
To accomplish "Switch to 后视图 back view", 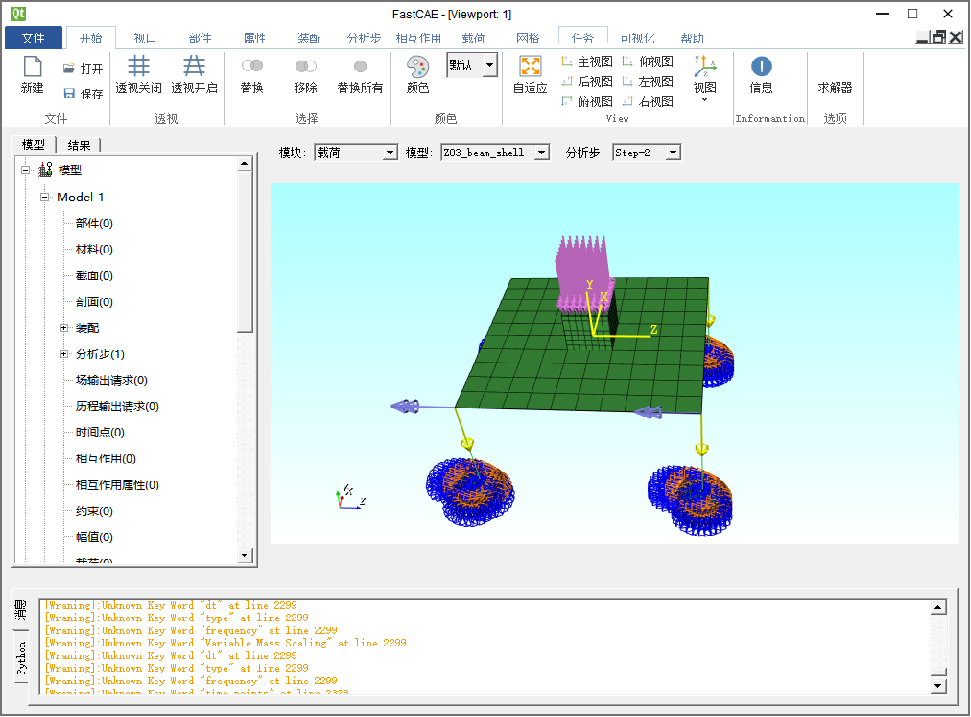I will pyautogui.click(x=586, y=81).
